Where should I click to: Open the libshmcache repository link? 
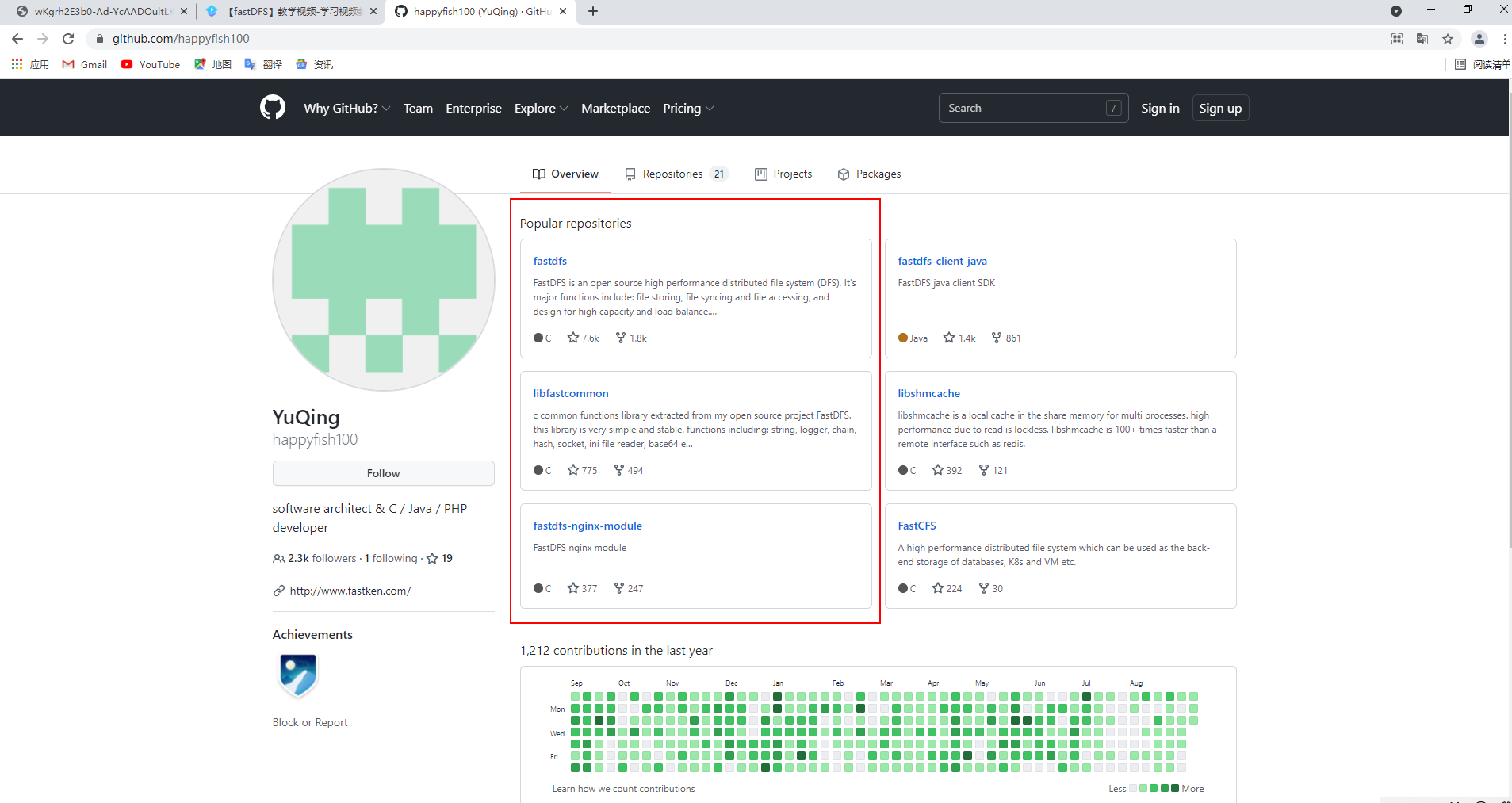pos(928,393)
